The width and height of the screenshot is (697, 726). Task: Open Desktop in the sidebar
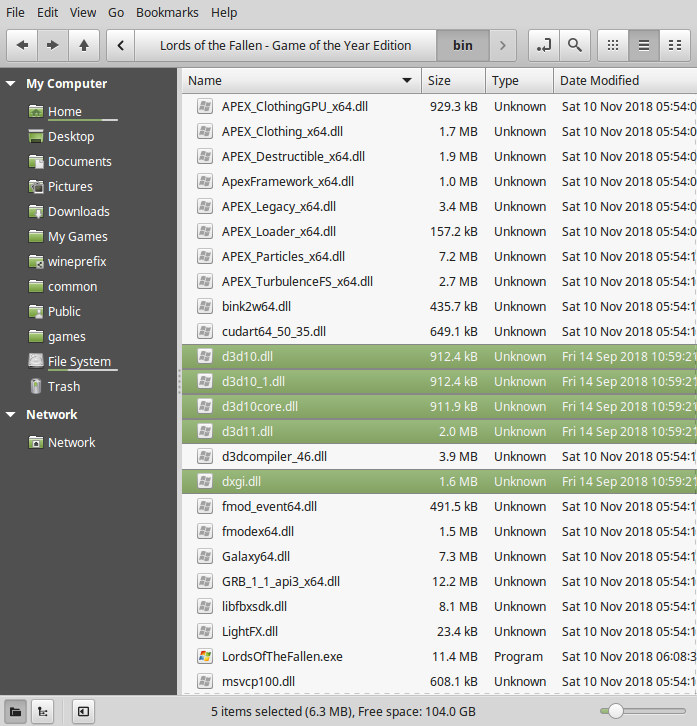point(71,137)
